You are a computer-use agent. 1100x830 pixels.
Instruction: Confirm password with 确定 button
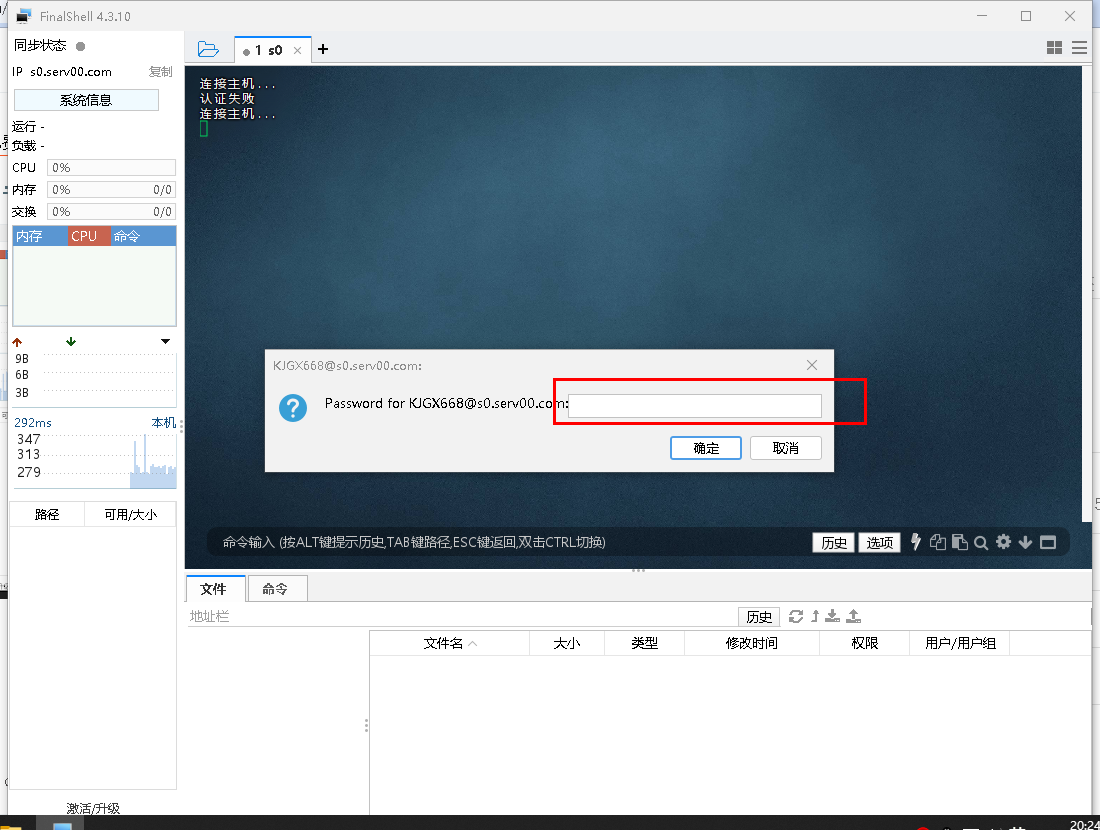706,448
